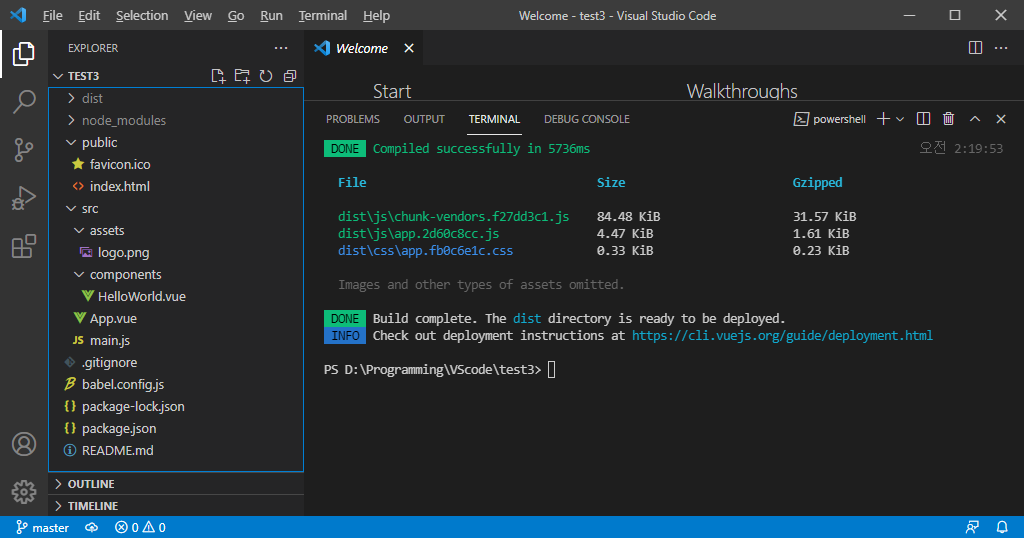Screen dimensions: 1024x538
Task: Refresh the explorer file tree
Action: 266,76
